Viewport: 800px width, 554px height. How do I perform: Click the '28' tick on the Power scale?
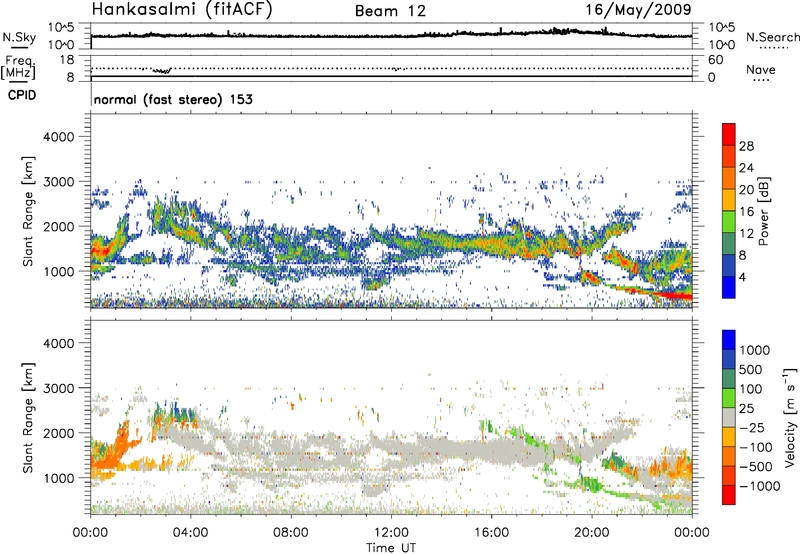click(746, 146)
